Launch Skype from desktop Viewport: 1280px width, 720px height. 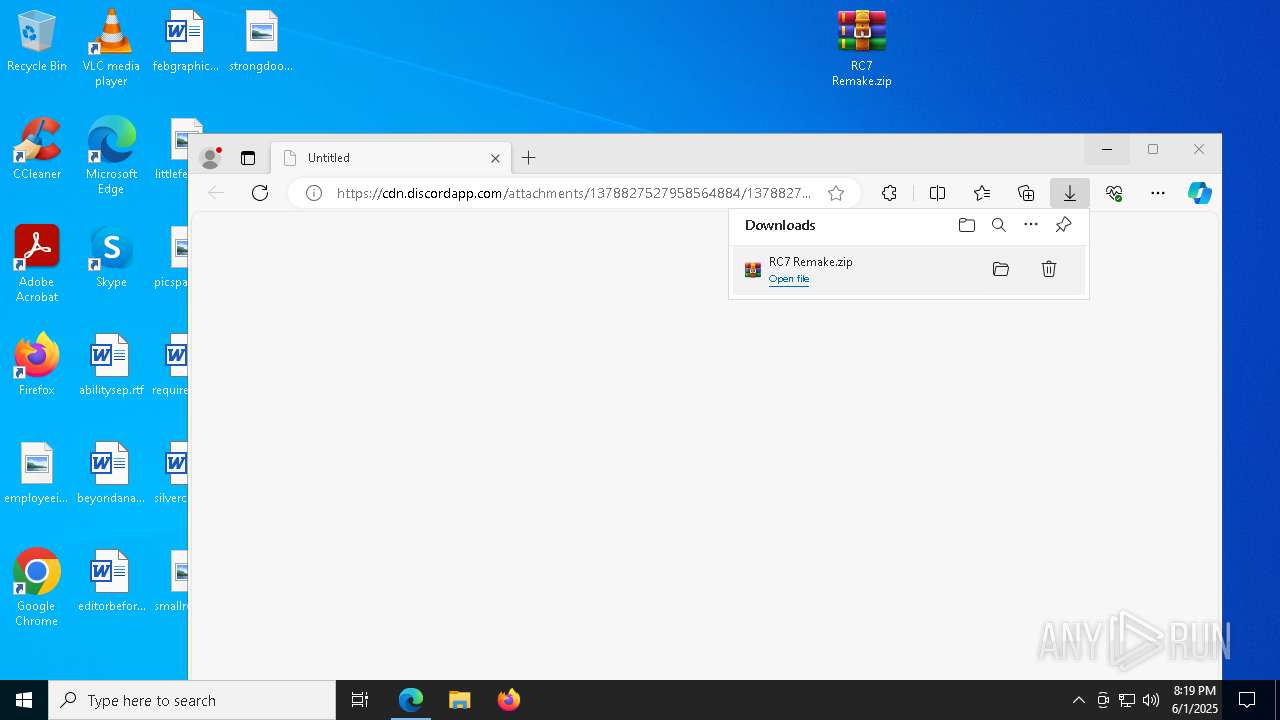[111, 258]
